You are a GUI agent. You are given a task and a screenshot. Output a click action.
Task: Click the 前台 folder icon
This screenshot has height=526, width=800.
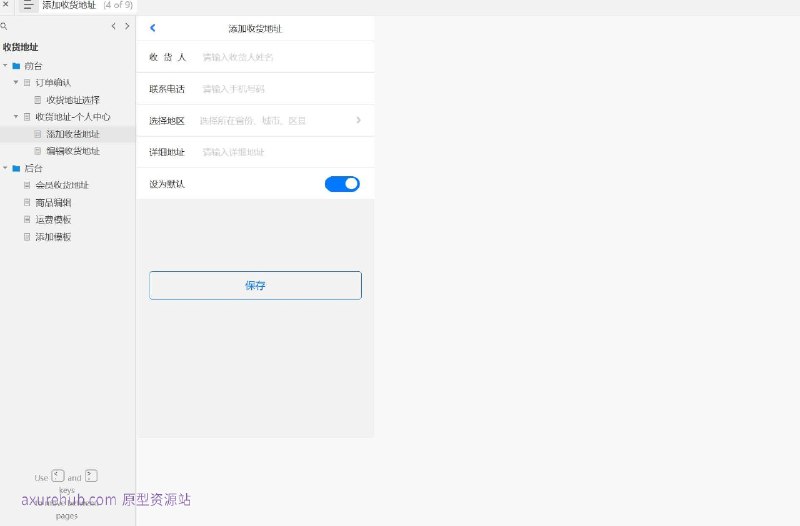pos(16,66)
